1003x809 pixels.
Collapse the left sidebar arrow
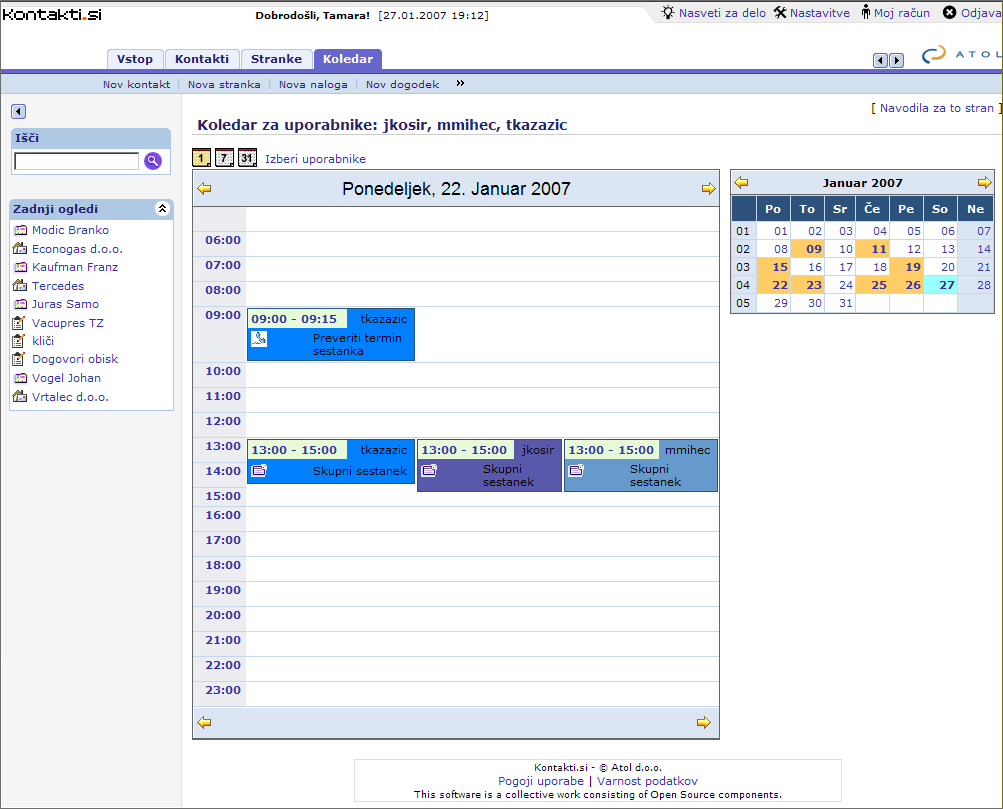tap(19, 112)
